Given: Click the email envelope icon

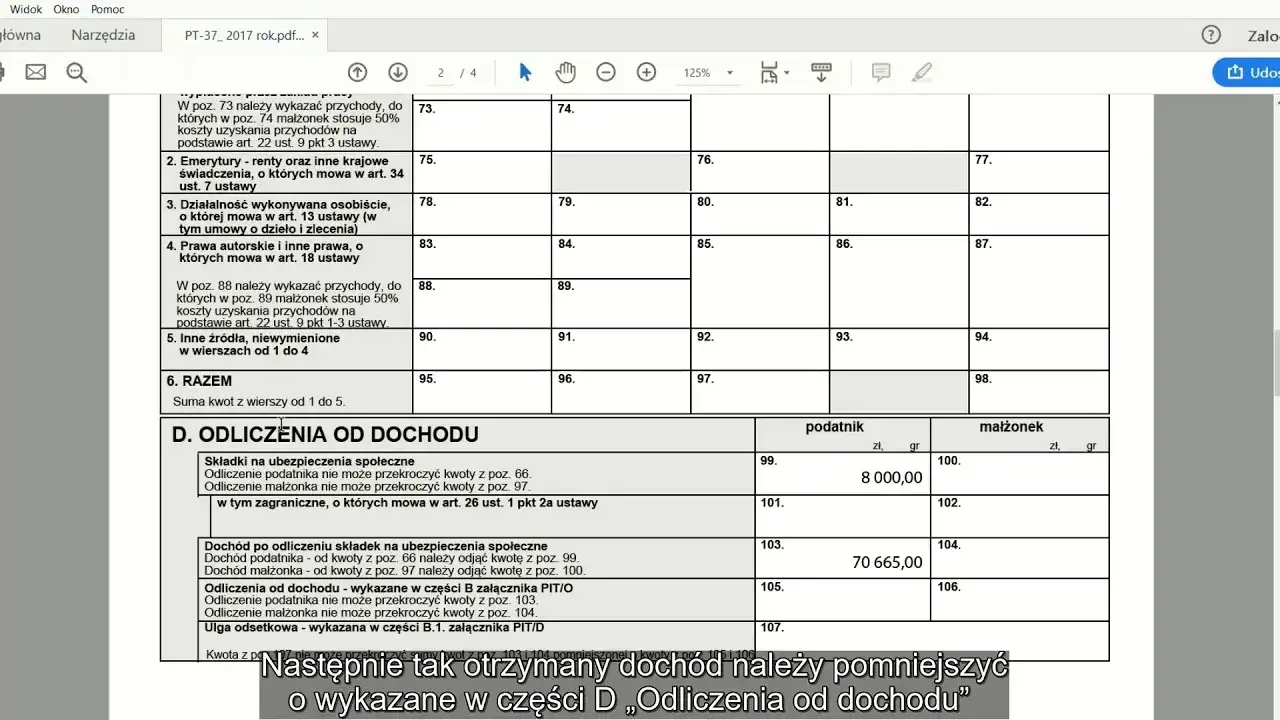Looking at the screenshot, I should point(35,71).
